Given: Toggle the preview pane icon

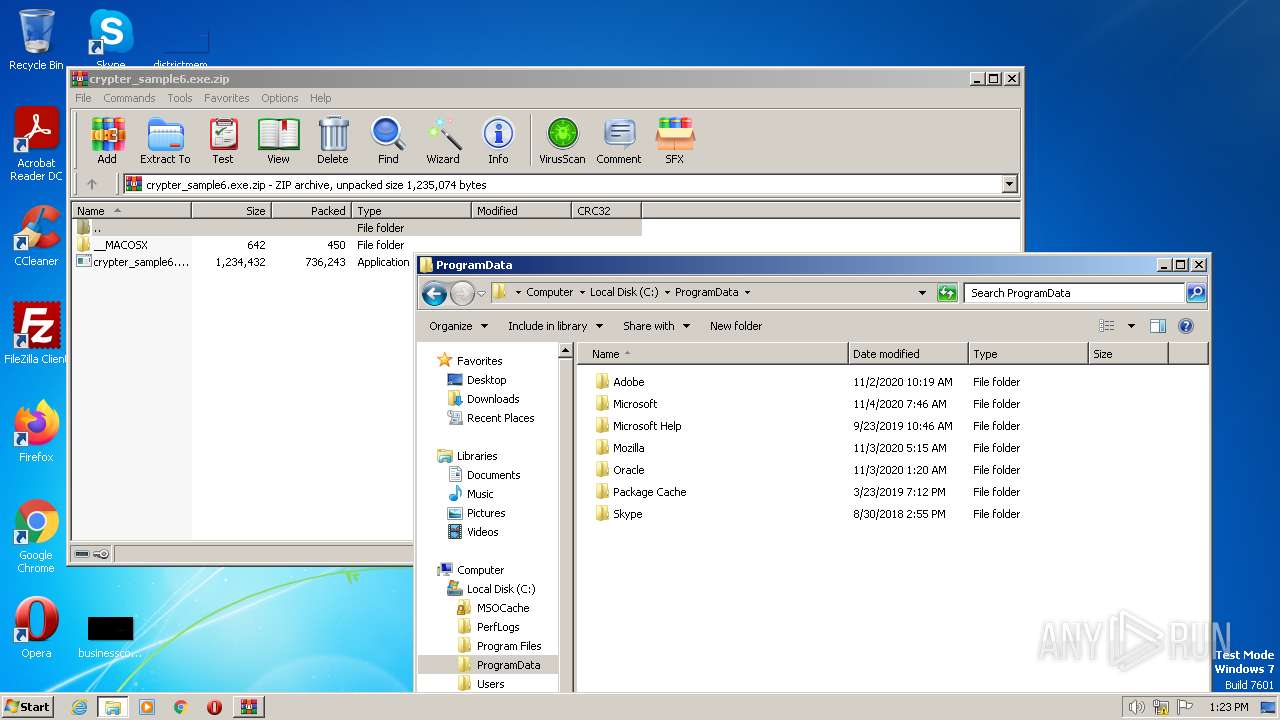Looking at the screenshot, I should (1158, 326).
